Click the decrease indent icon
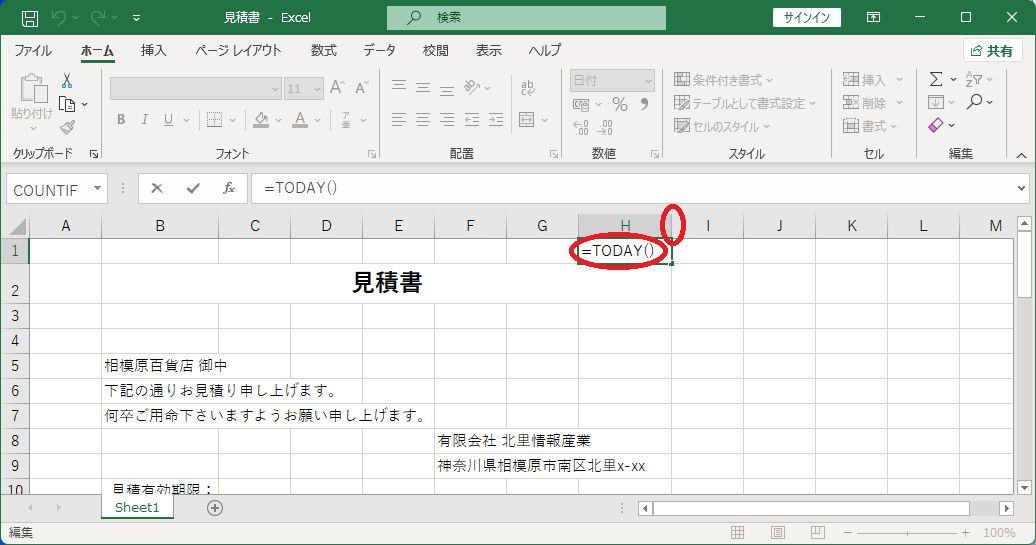The width and height of the screenshot is (1036, 545). click(x=472, y=120)
